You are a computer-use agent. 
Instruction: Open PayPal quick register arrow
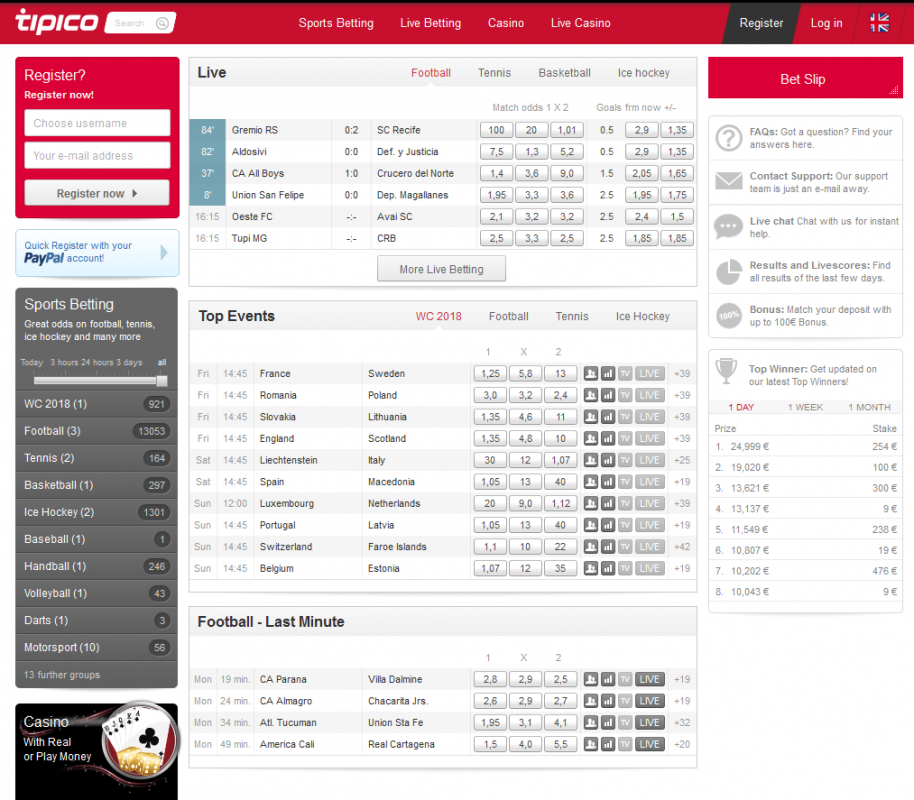[164, 252]
